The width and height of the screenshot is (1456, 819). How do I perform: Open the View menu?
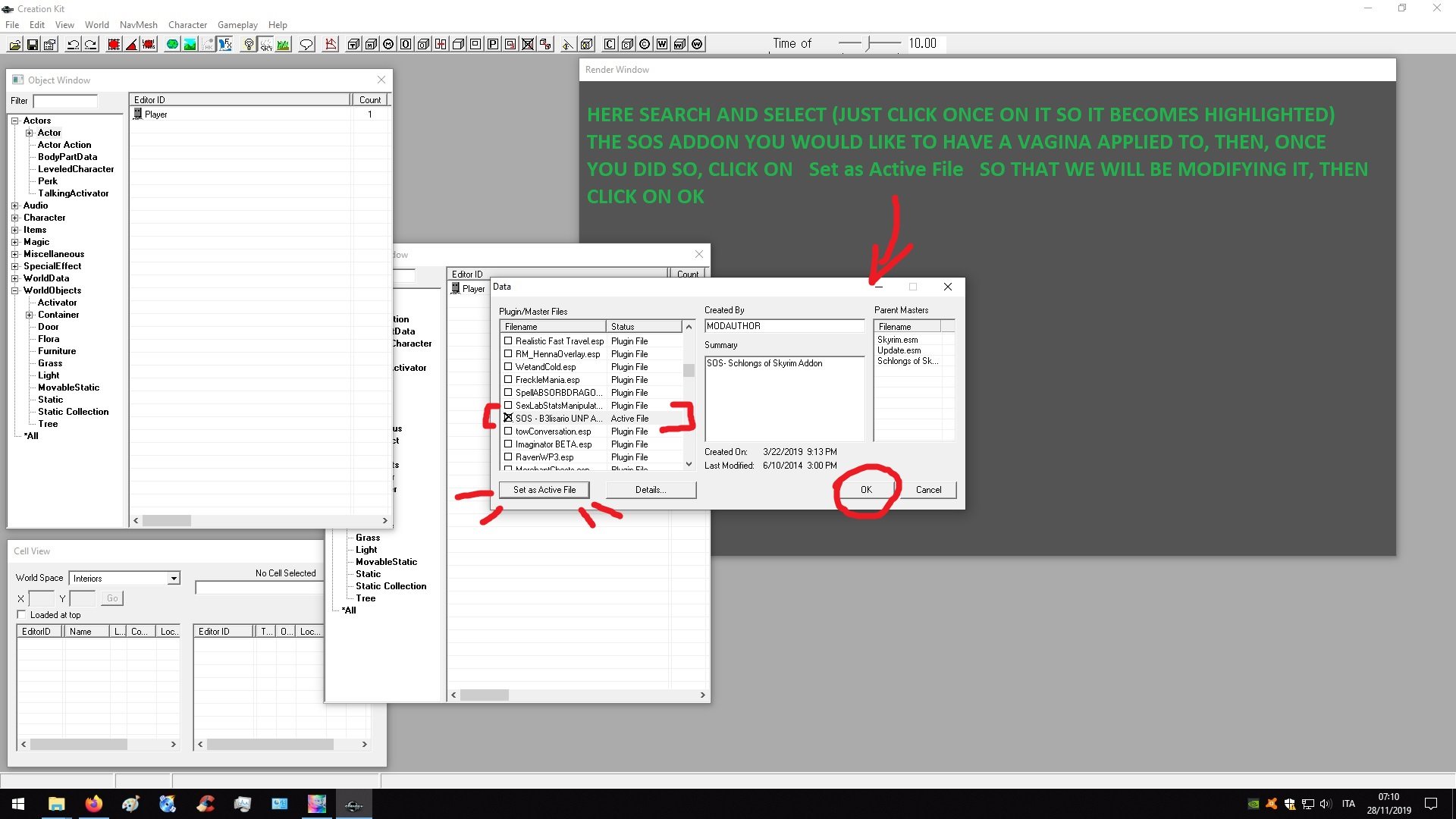click(x=64, y=25)
